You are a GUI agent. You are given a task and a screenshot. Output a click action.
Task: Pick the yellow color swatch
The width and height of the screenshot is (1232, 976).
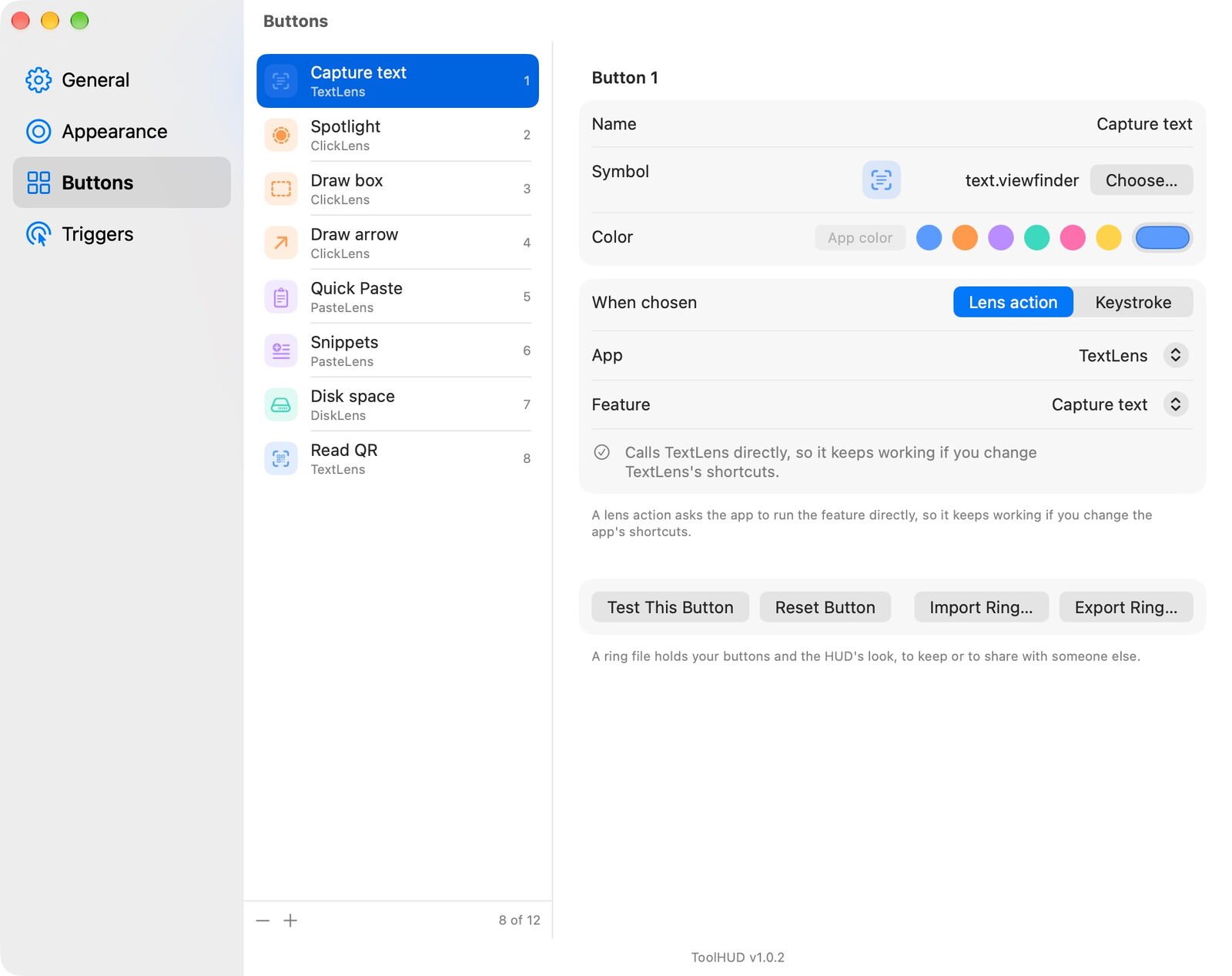pyautogui.click(x=1109, y=237)
